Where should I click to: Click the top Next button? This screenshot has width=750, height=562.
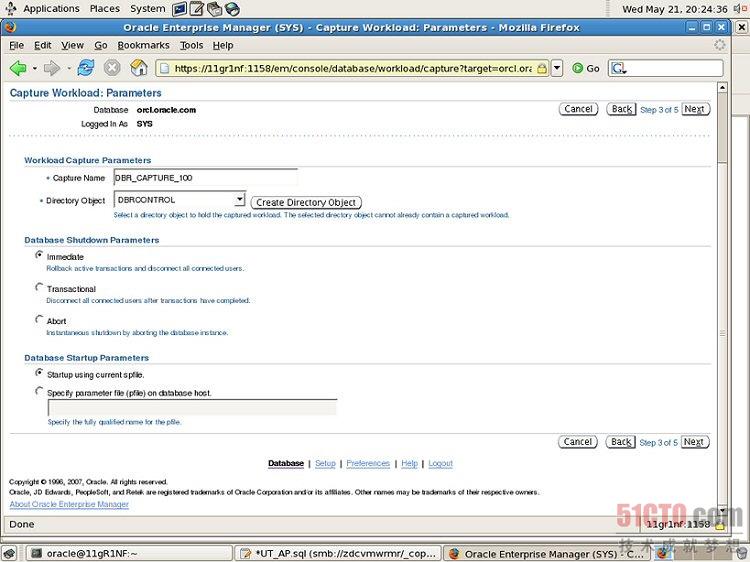coord(695,109)
